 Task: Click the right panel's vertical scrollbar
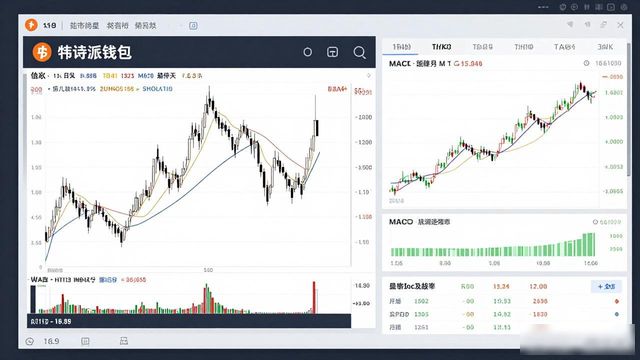click(628, 110)
